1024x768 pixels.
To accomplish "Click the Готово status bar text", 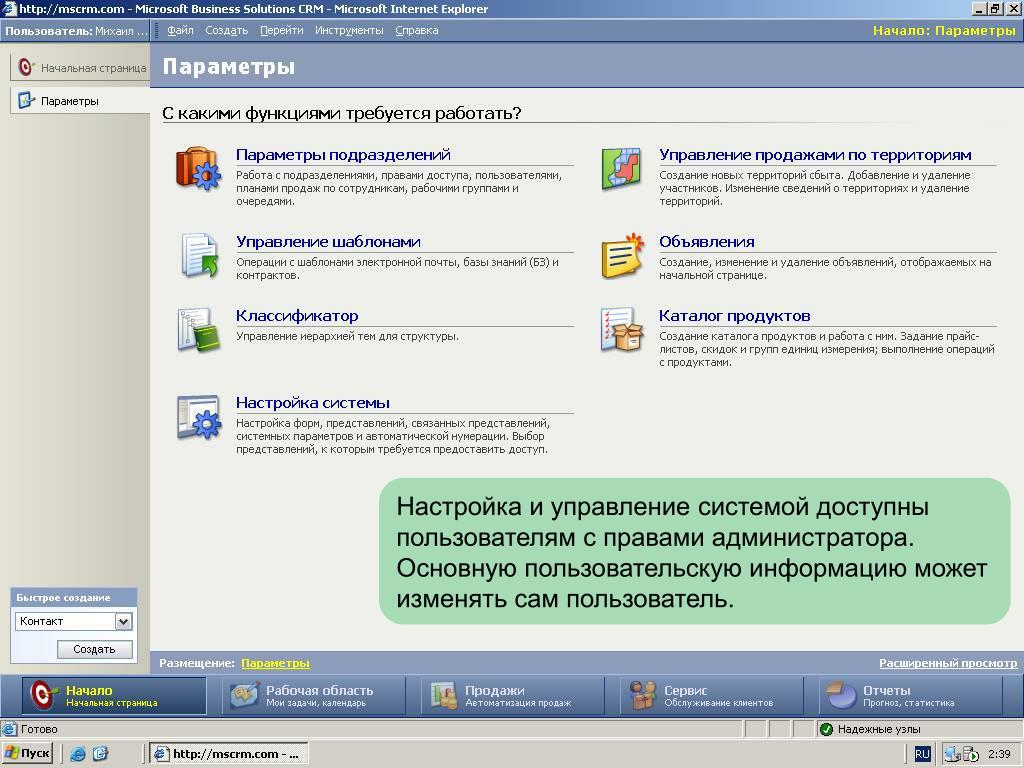I will coord(39,729).
